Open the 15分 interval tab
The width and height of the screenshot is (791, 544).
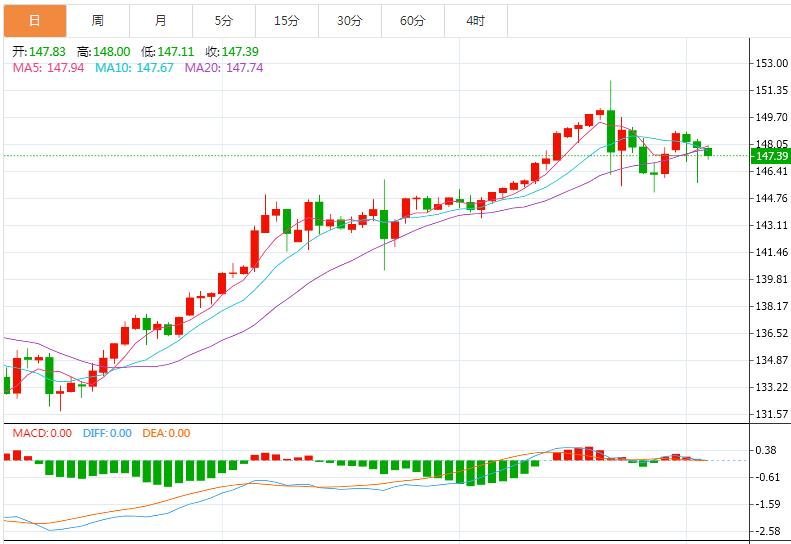(x=287, y=21)
